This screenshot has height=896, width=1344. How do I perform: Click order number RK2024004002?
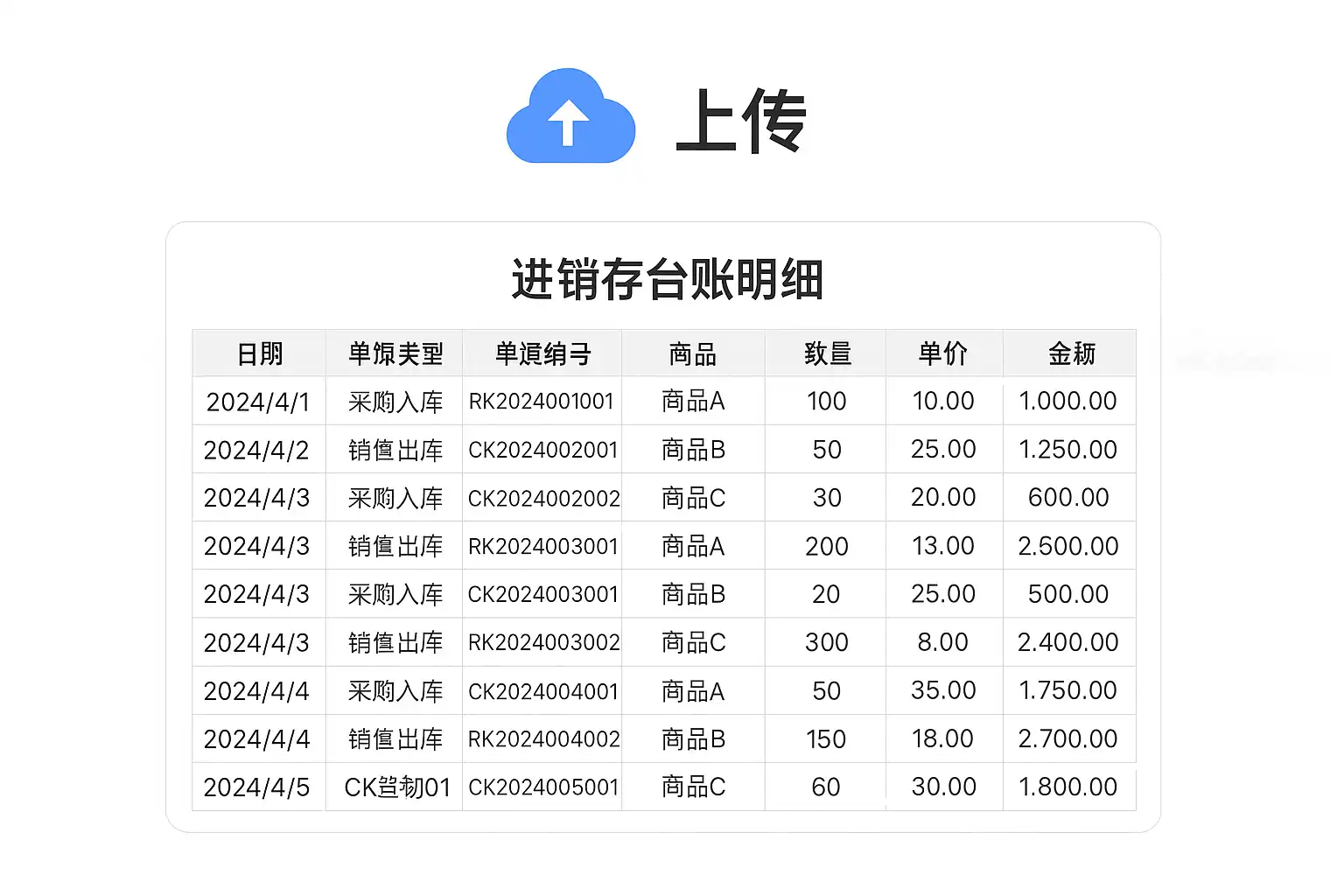[x=543, y=739]
